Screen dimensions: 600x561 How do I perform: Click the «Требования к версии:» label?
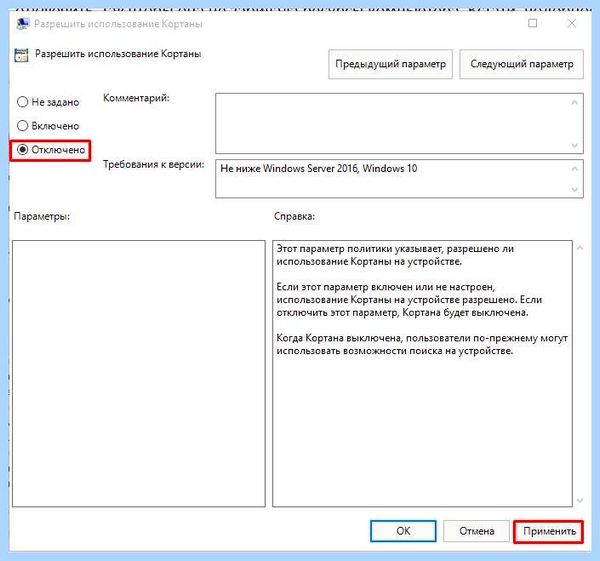point(153,164)
